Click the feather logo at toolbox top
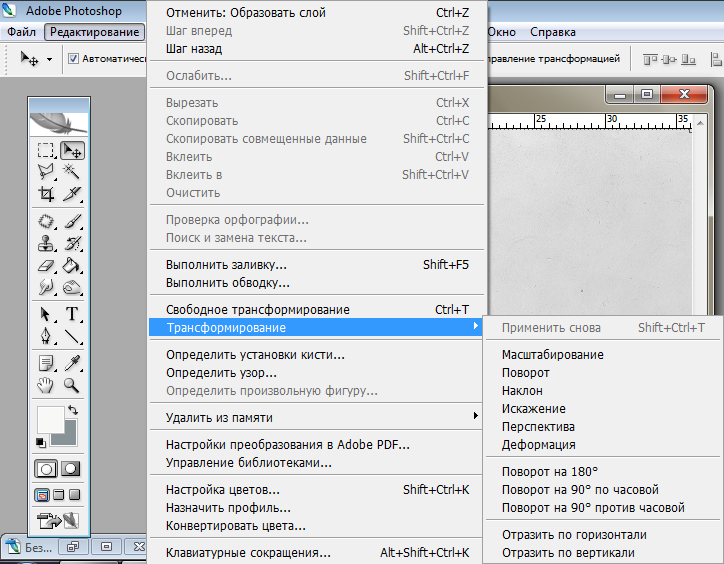The width and height of the screenshot is (724, 564). point(59,123)
